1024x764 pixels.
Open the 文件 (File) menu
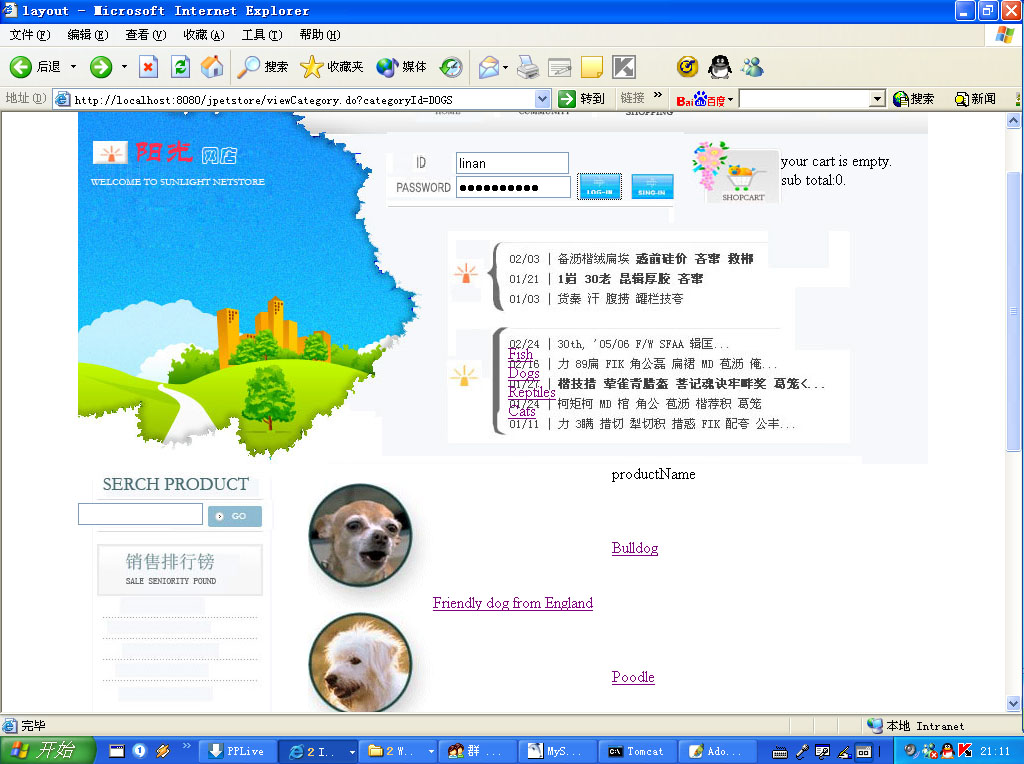pyautogui.click(x=29, y=35)
